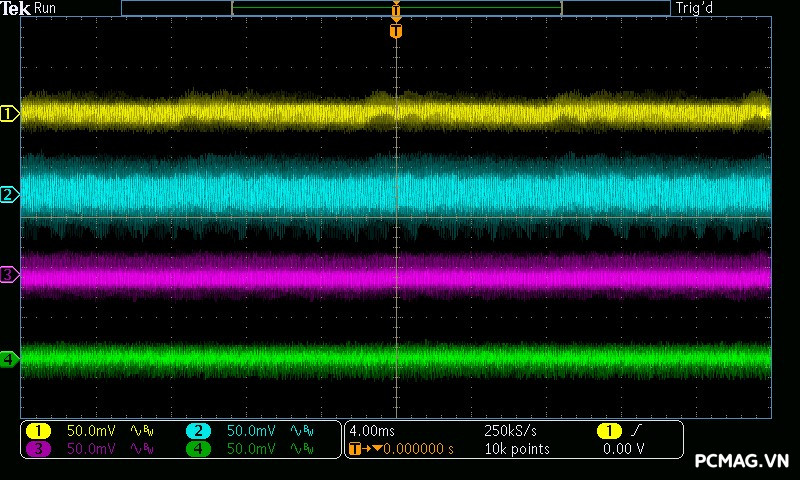The width and height of the screenshot is (800, 480).
Task: Click the cyan channel 2 ground marker
Action: [x=9, y=194]
